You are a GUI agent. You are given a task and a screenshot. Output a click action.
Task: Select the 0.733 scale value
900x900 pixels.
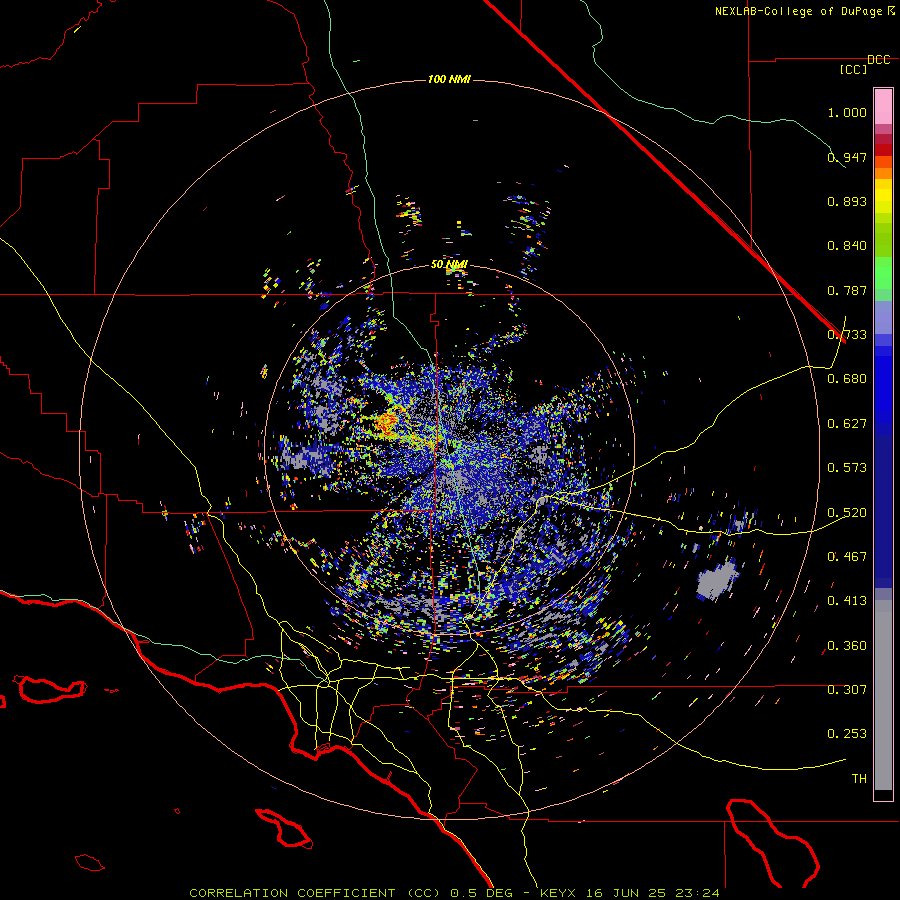click(x=847, y=335)
